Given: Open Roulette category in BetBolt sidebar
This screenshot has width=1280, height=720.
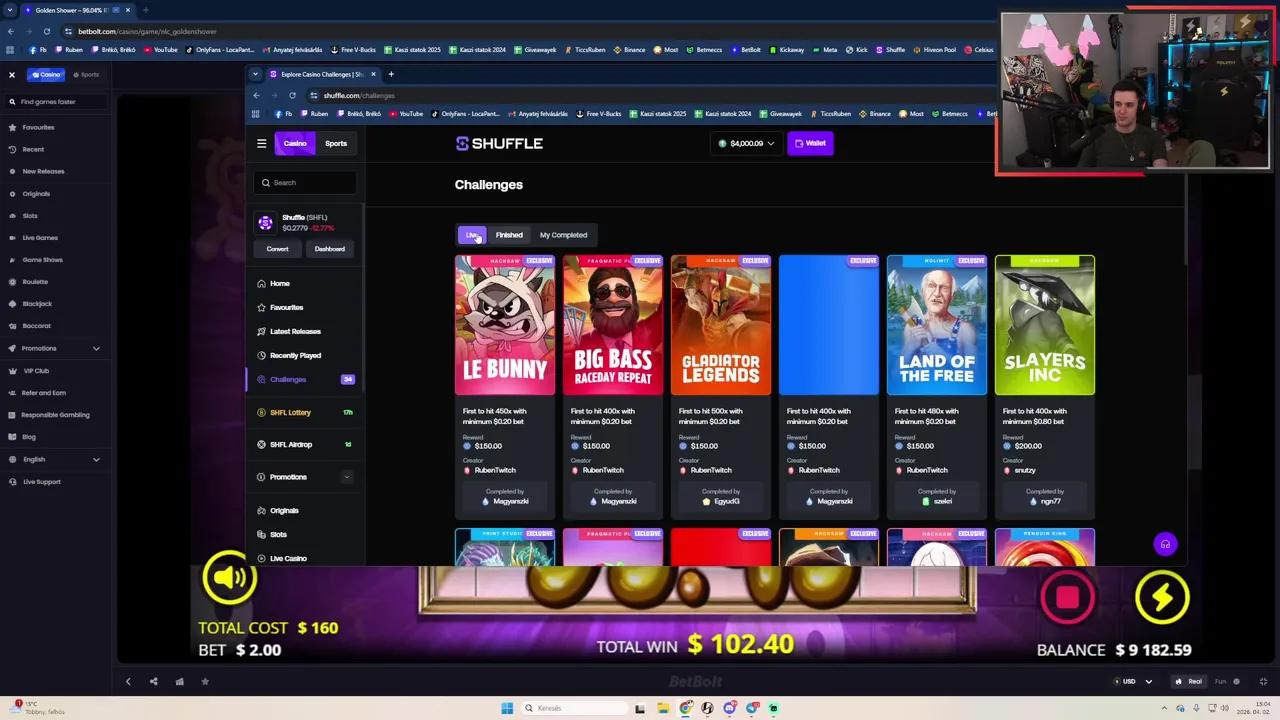Looking at the screenshot, I should point(35,281).
